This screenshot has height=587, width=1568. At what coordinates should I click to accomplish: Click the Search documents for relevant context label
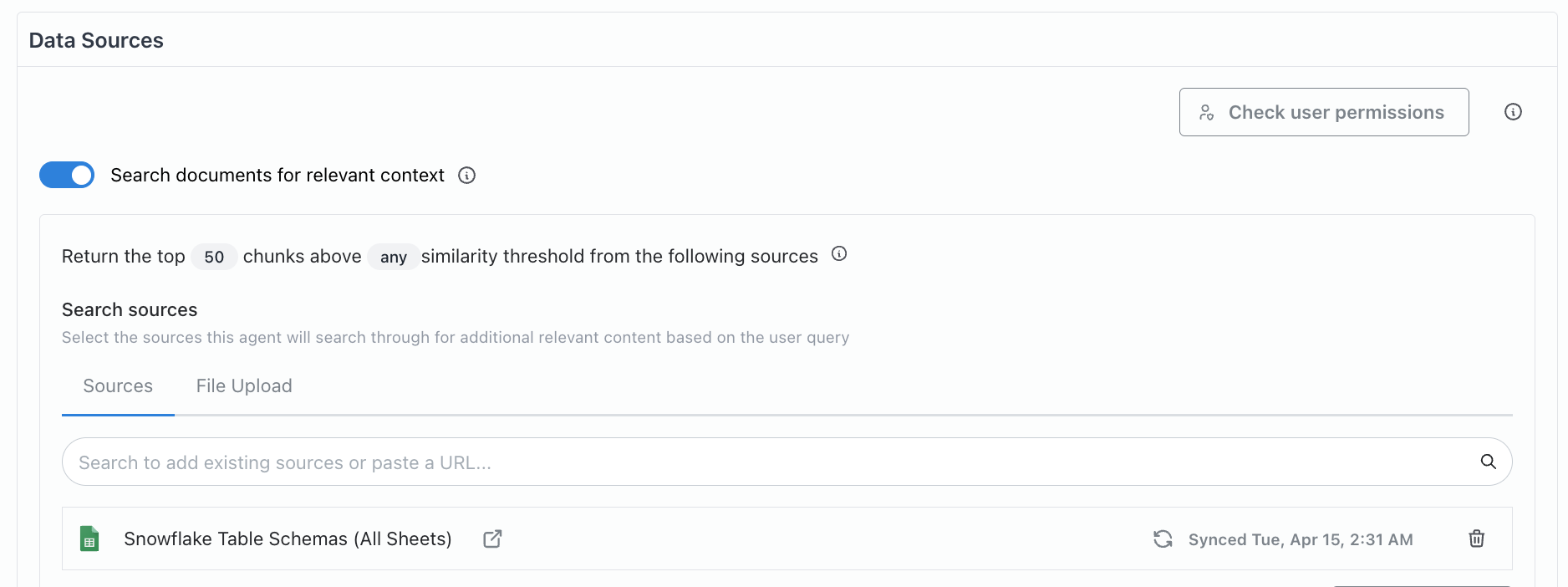277,176
